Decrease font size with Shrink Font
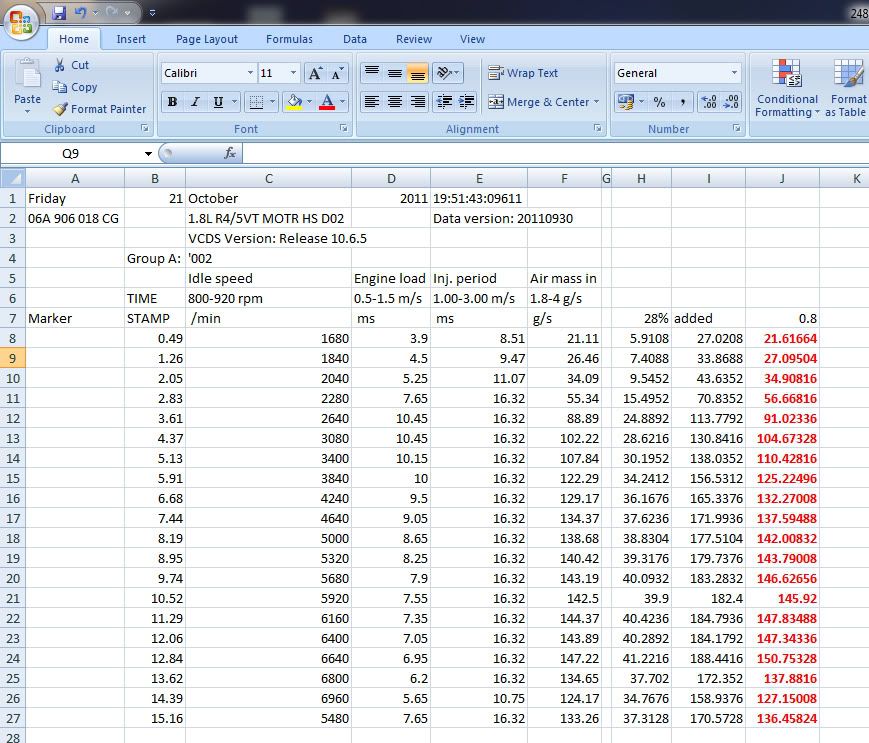The height and width of the screenshot is (743, 869). (338, 73)
